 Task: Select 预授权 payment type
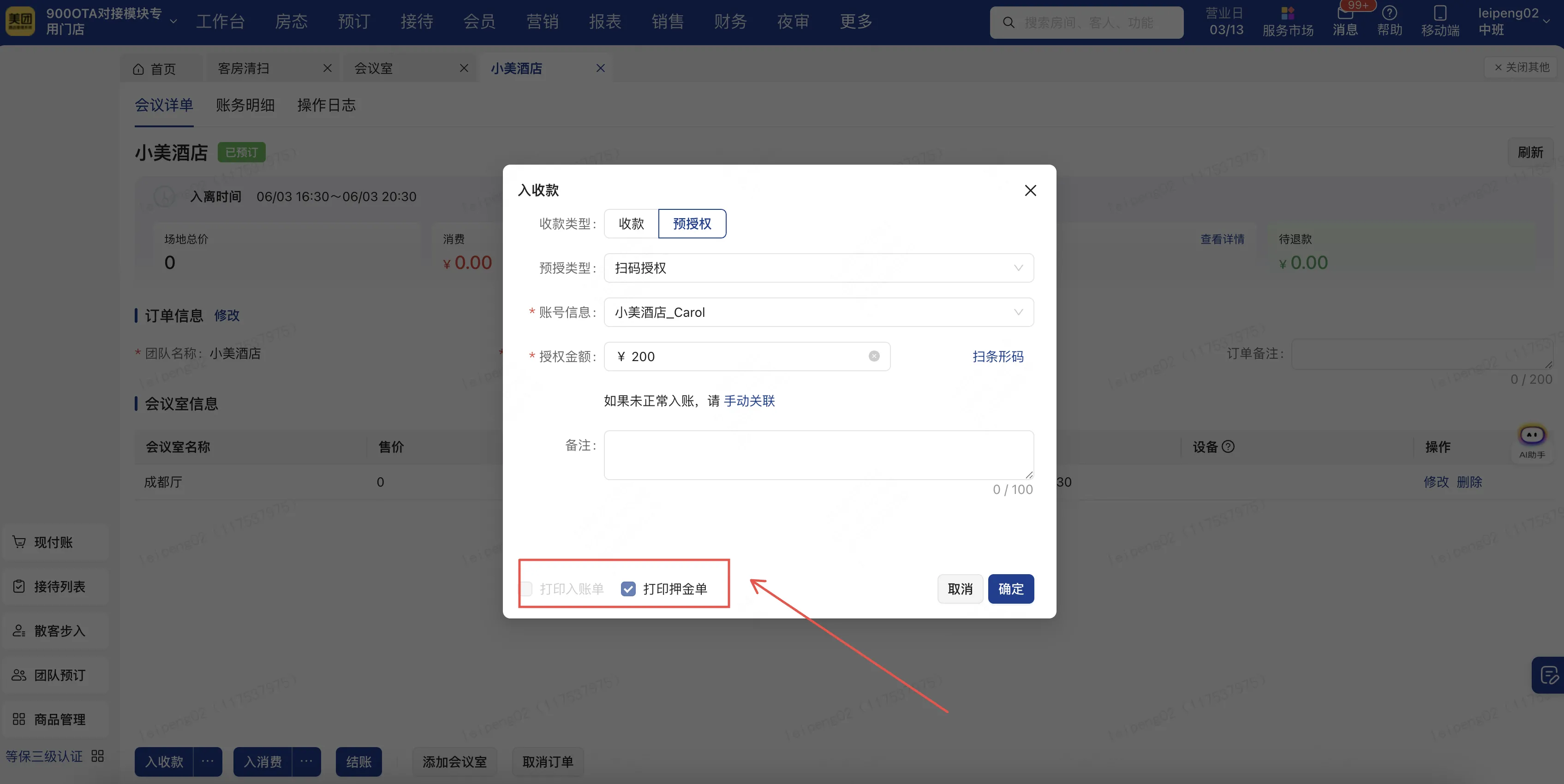692,223
